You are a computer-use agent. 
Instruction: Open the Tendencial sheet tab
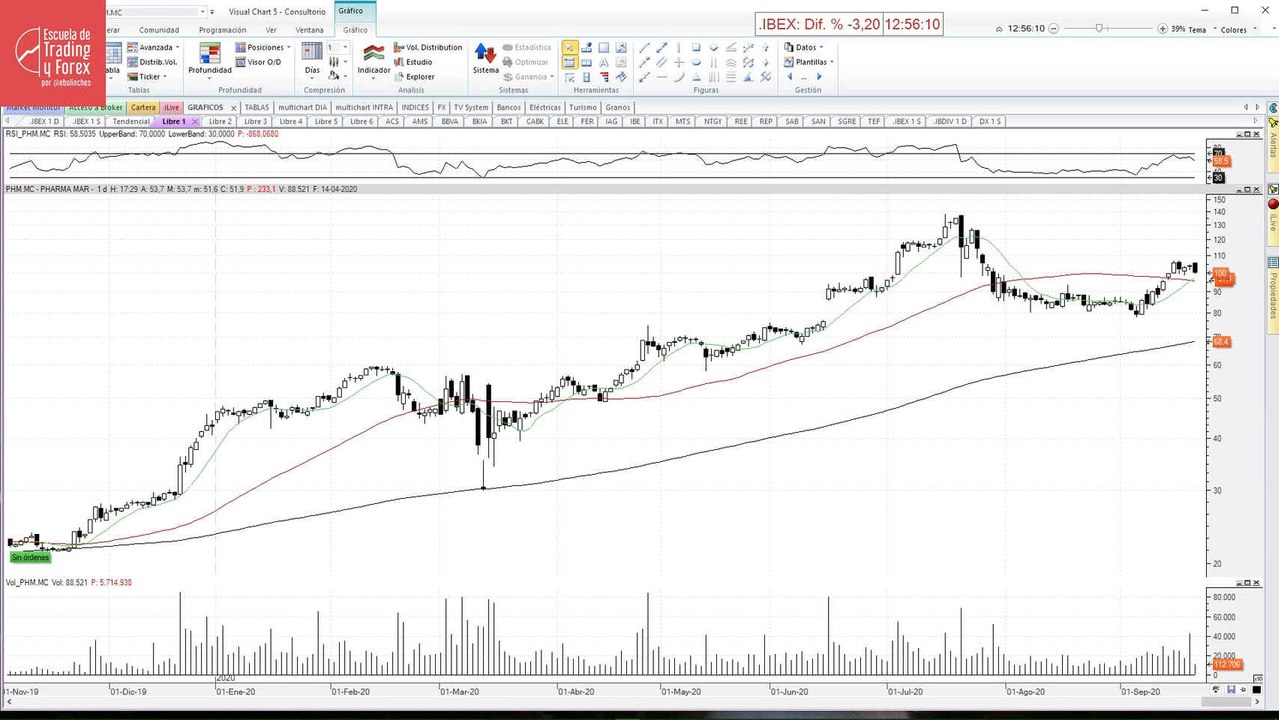click(131, 121)
